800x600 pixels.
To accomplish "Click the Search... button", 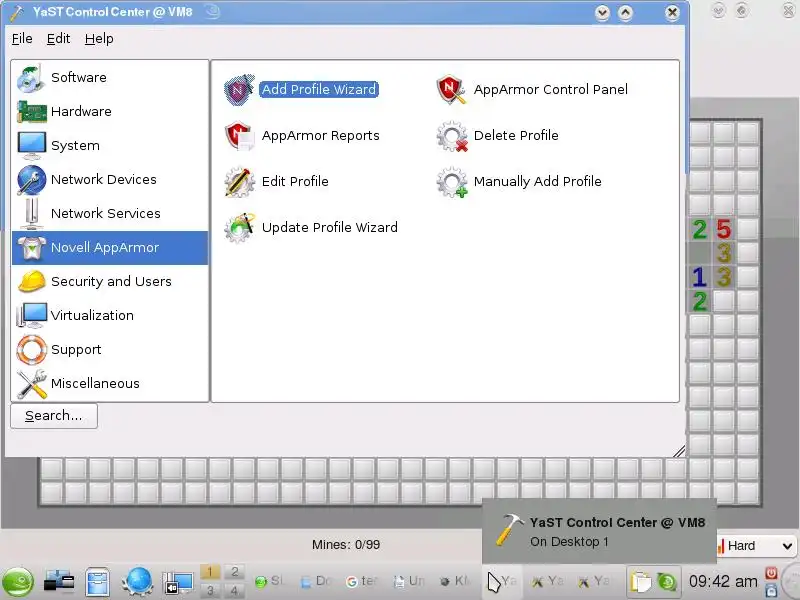I will coord(54,416).
